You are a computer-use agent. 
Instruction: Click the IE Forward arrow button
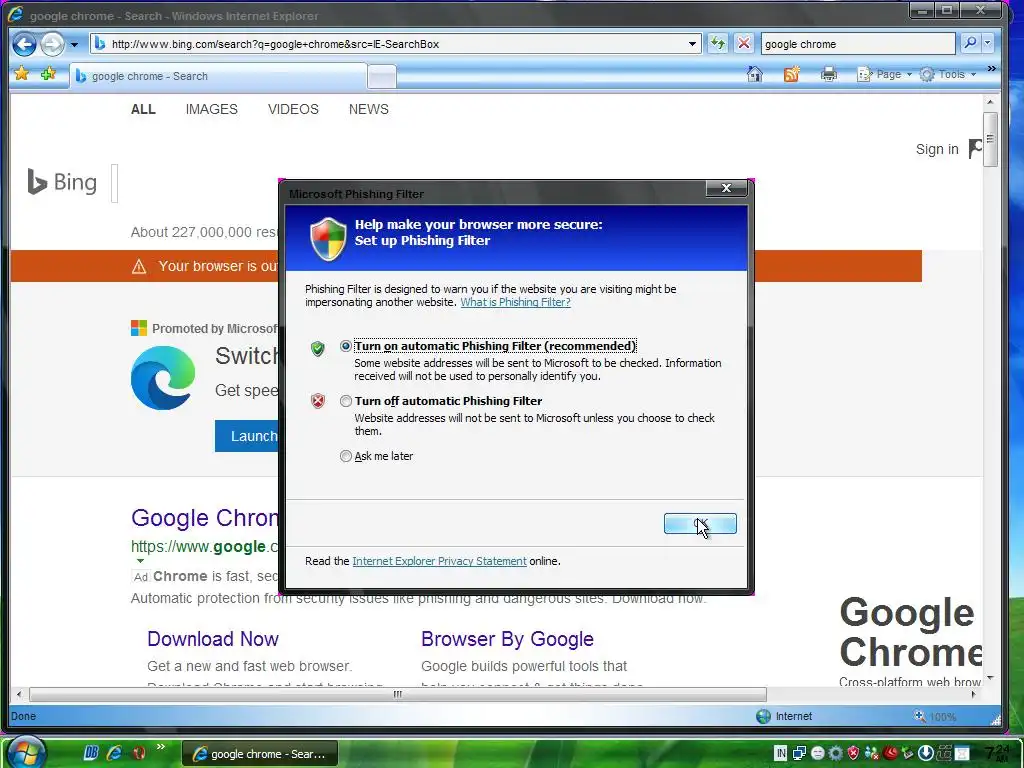[52, 44]
